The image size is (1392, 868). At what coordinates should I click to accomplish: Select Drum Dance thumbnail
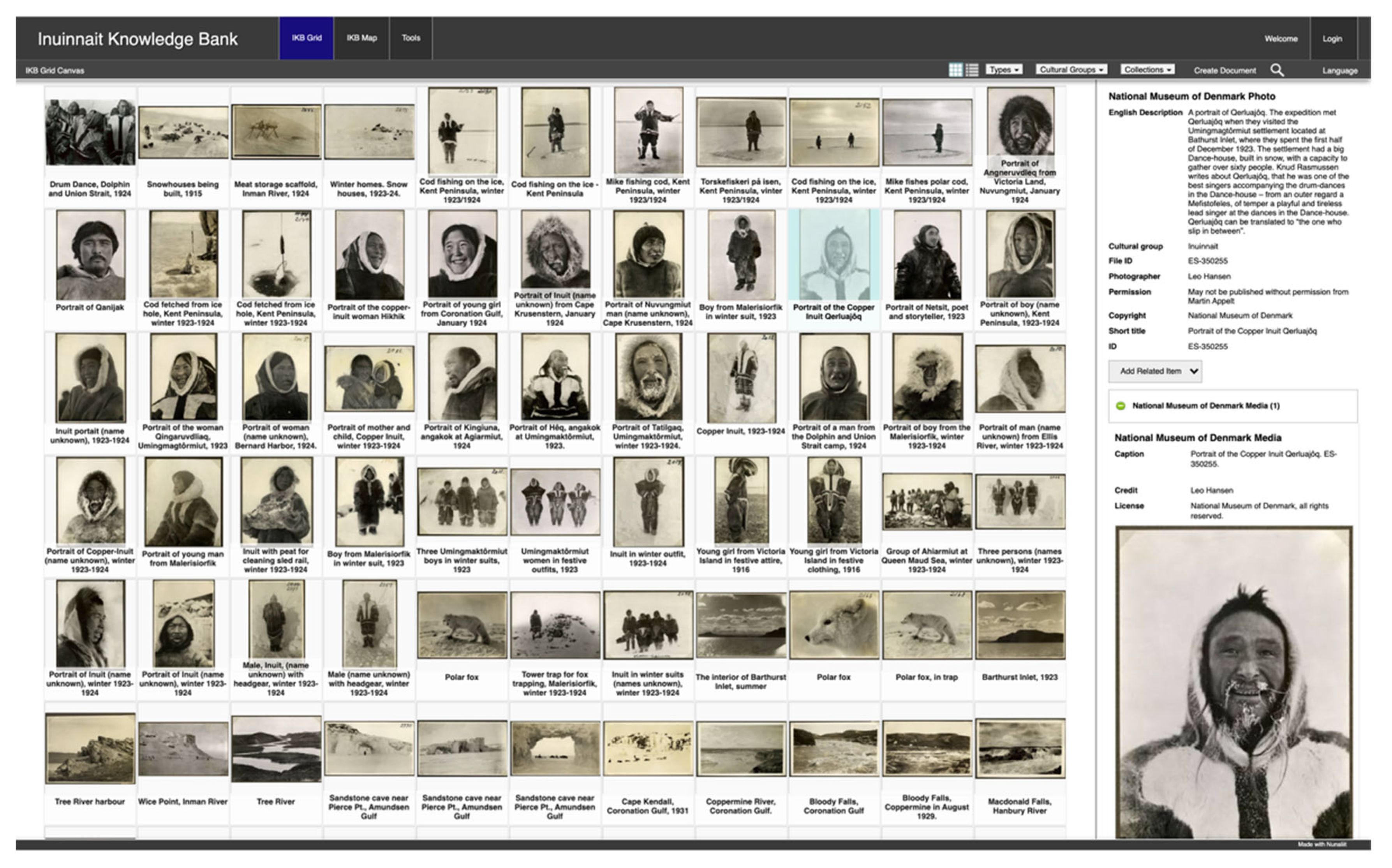90,133
